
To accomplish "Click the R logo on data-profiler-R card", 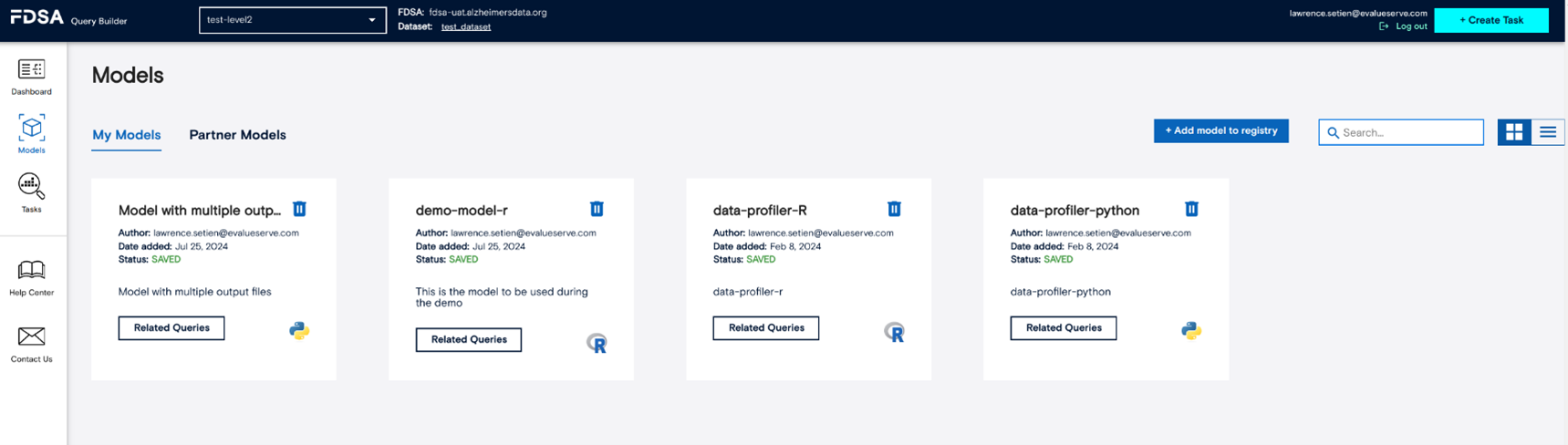I will pyautogui.click(x=894, y=332).
